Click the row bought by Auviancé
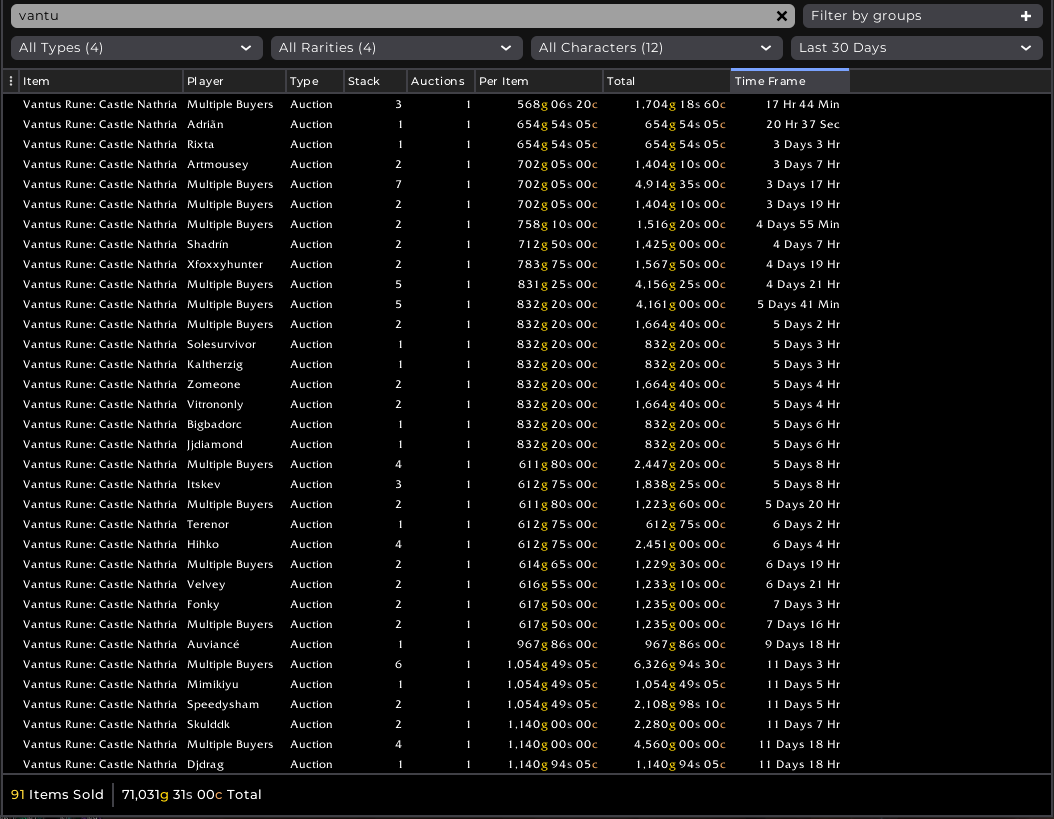Viewport: 1054px width, 819px height. pos(213,645)
